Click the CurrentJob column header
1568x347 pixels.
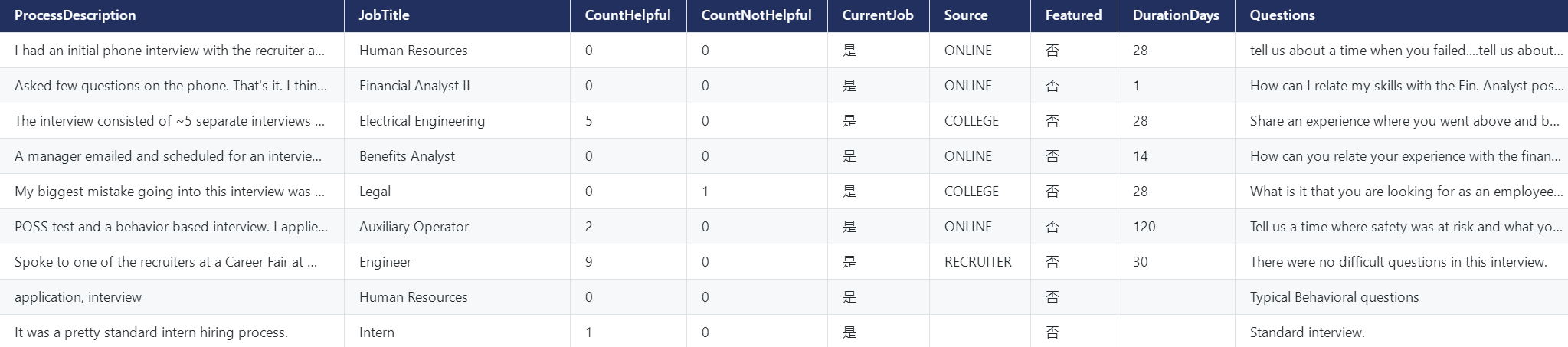[877, 15]
